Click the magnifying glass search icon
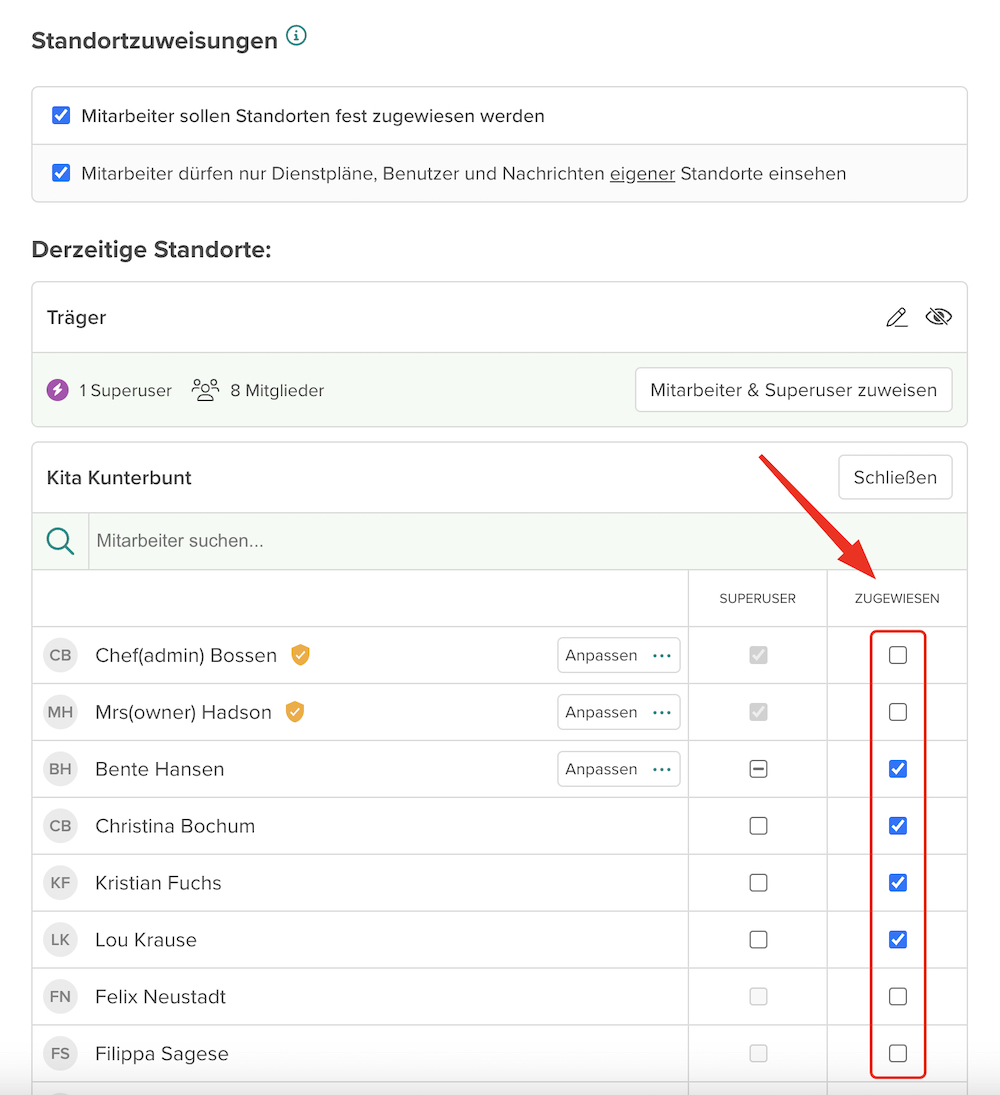Image resolution: width=1000 pixels, height=1095 pixels. click(x=61, y=541)
